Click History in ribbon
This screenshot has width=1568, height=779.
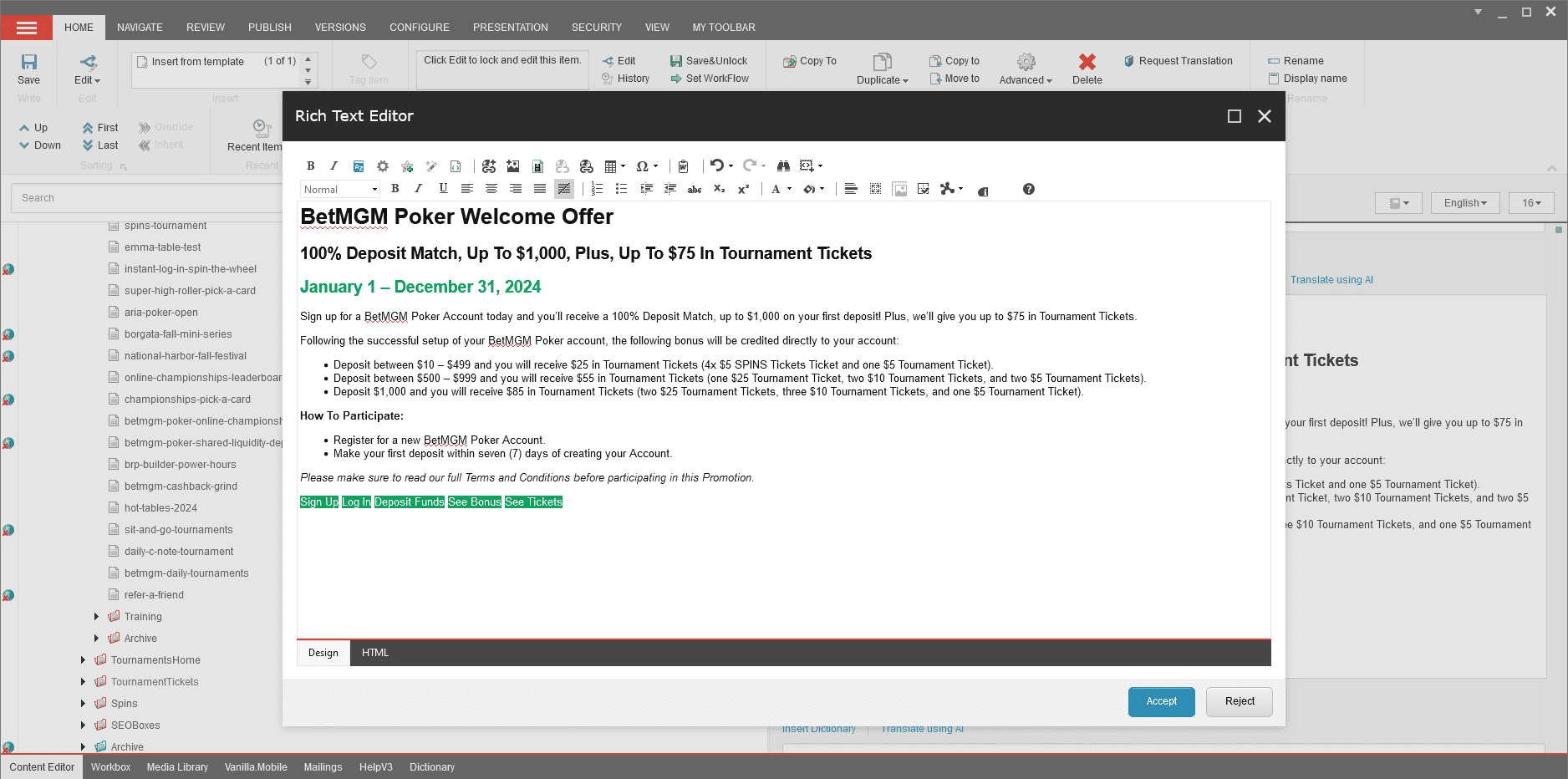click(x=625, y=79)
